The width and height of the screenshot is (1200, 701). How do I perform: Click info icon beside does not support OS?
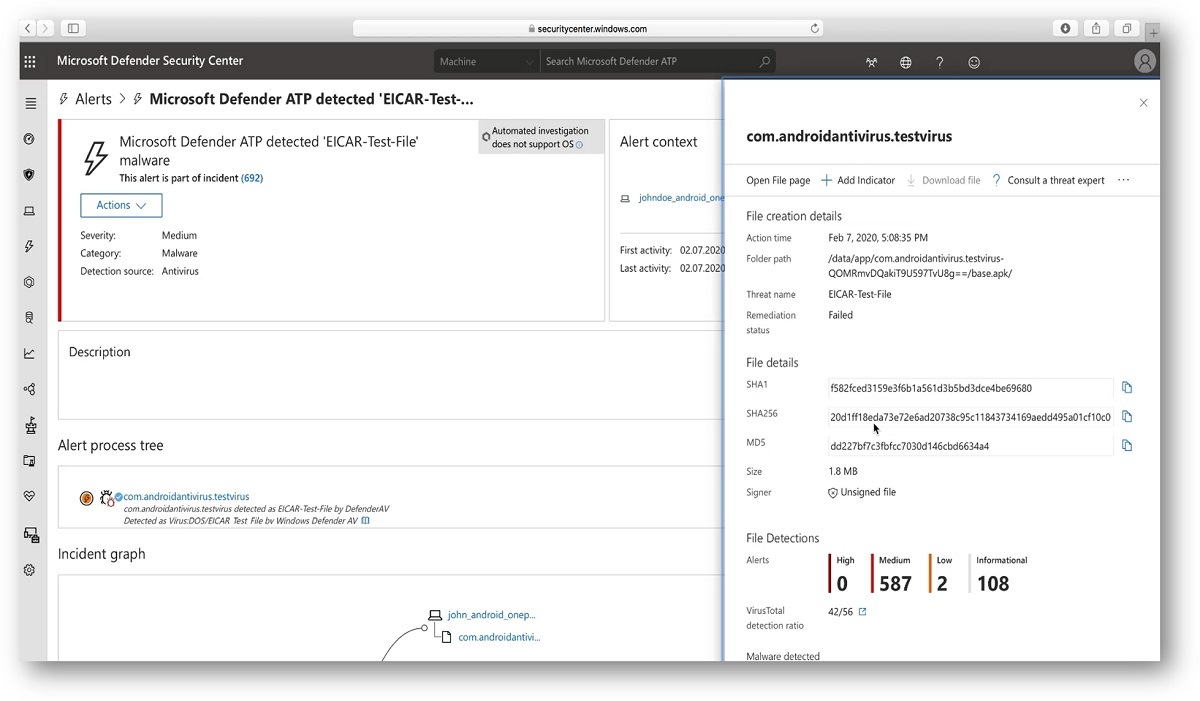pyautogui.click(x=579, y=145)
